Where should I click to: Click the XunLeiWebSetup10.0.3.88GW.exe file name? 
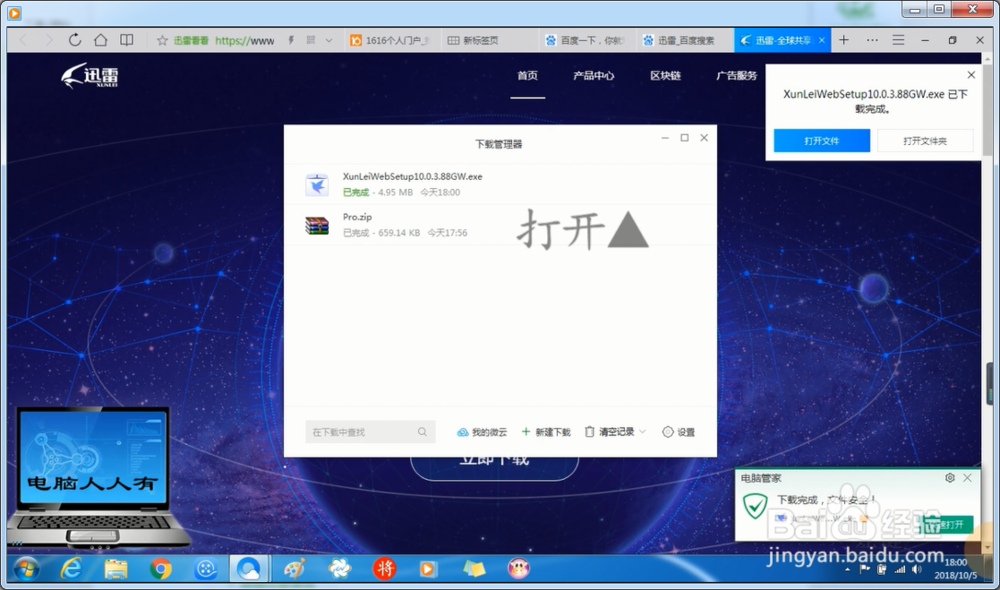(x=412, y=176)
